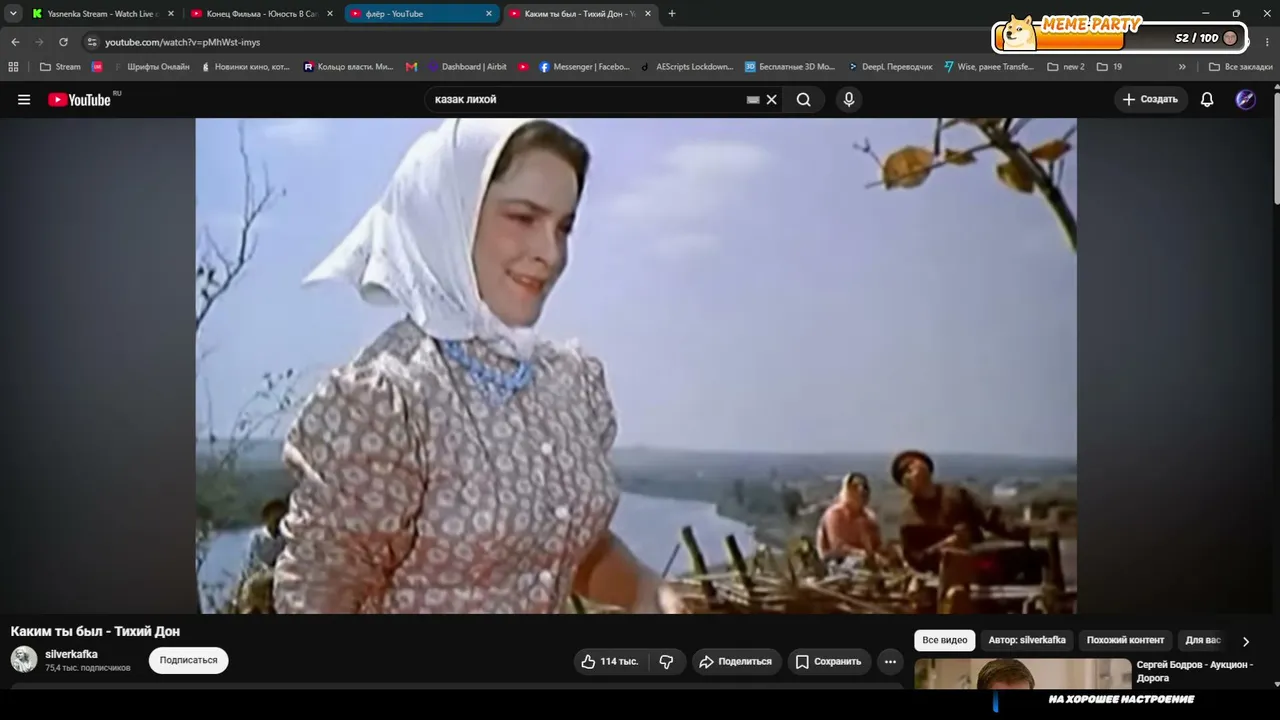1280x720 pixels.
Task: Open the 'Stream' bookmarks folder
Action: 61,67
